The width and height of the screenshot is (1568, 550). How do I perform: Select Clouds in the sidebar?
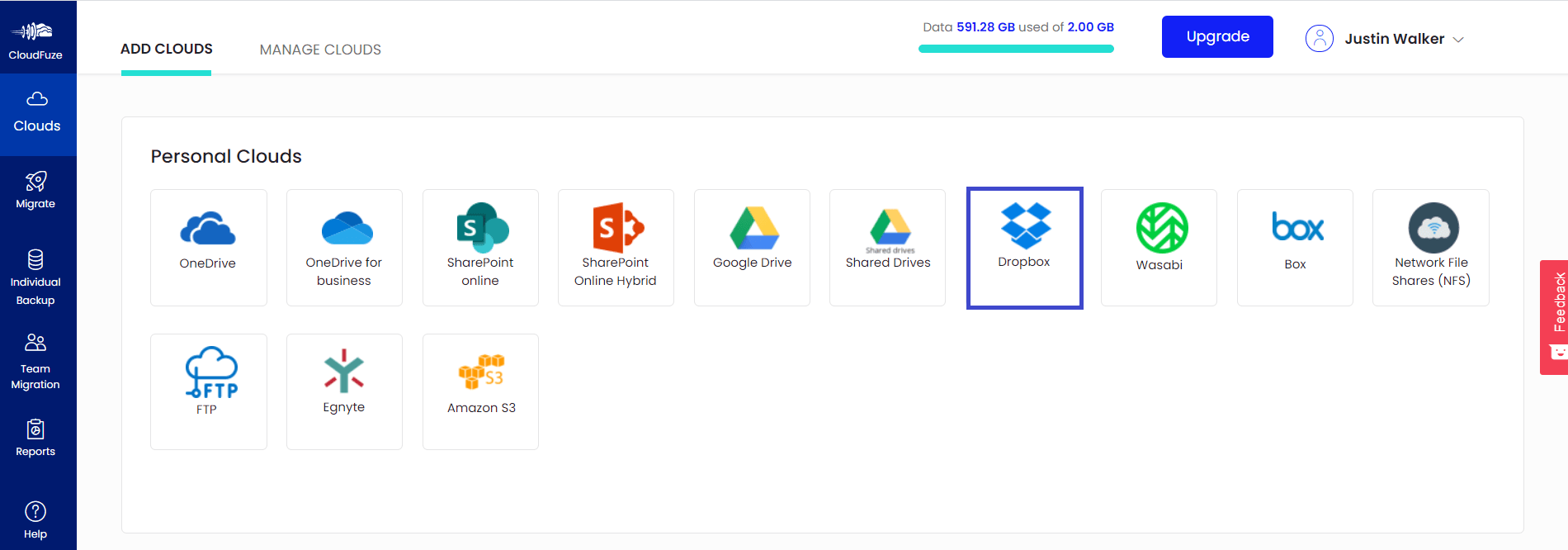coord(37,114)
